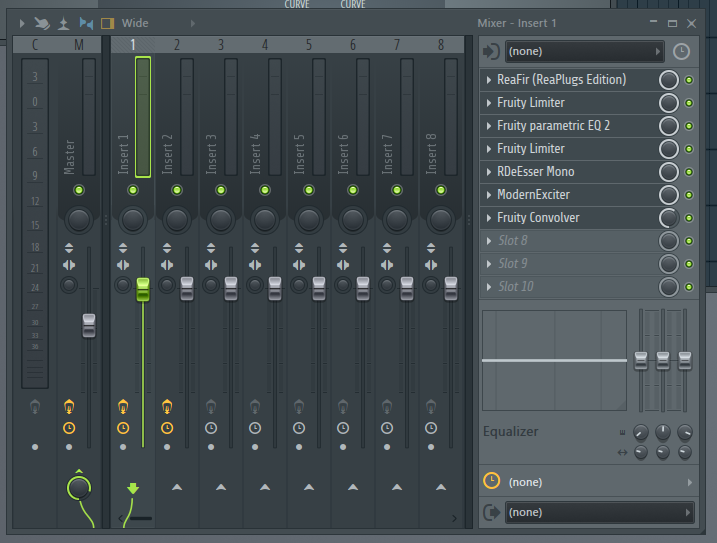Click the multi-touch control icon in mixer toolbar
Image resolution: width=717 pixels, height=543 pixels.
[42, 23]
